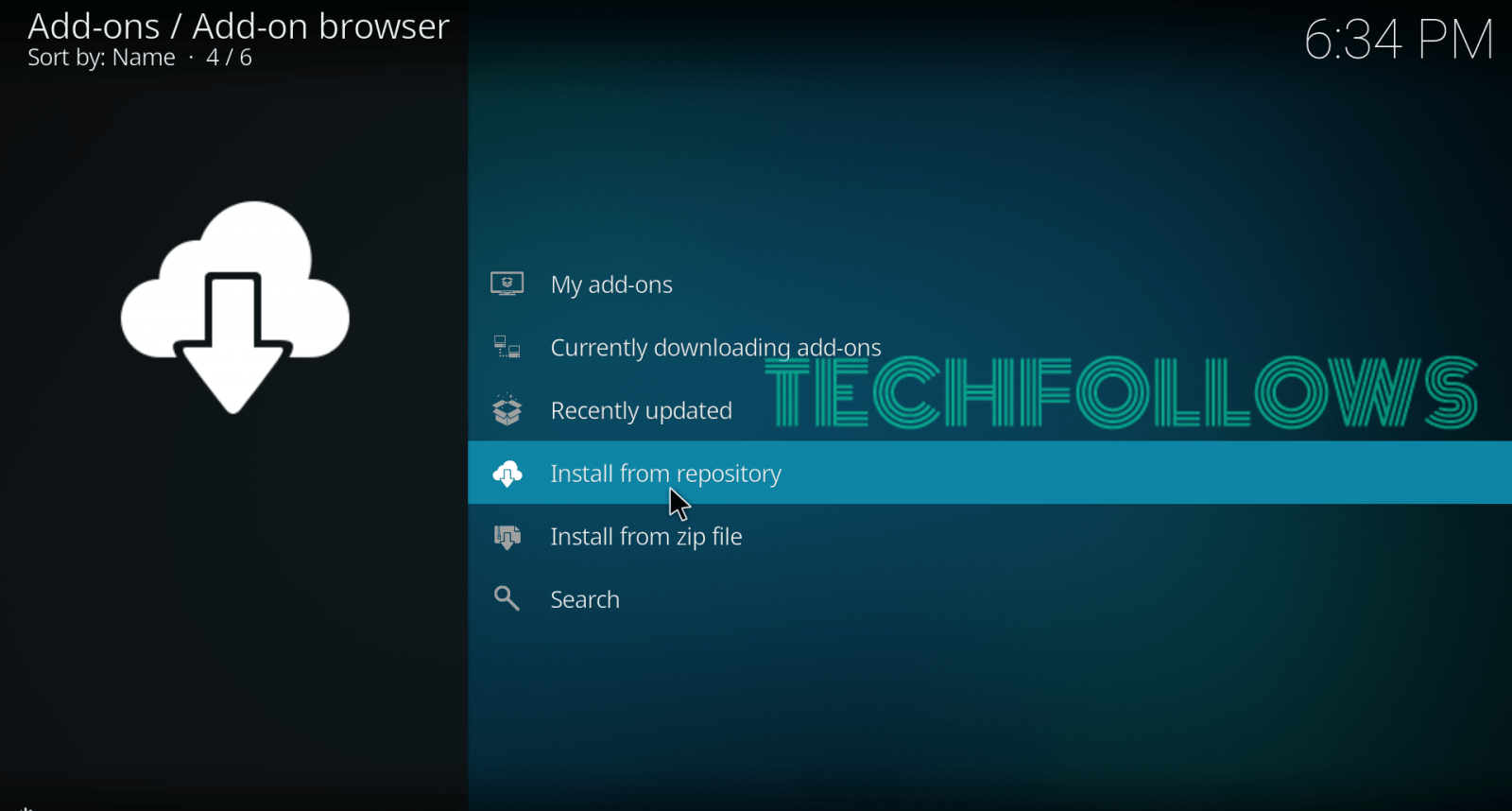Click the Sort by: Name label
The height and width of the screenshot is (811, 1512).
(x=101, y=58)
